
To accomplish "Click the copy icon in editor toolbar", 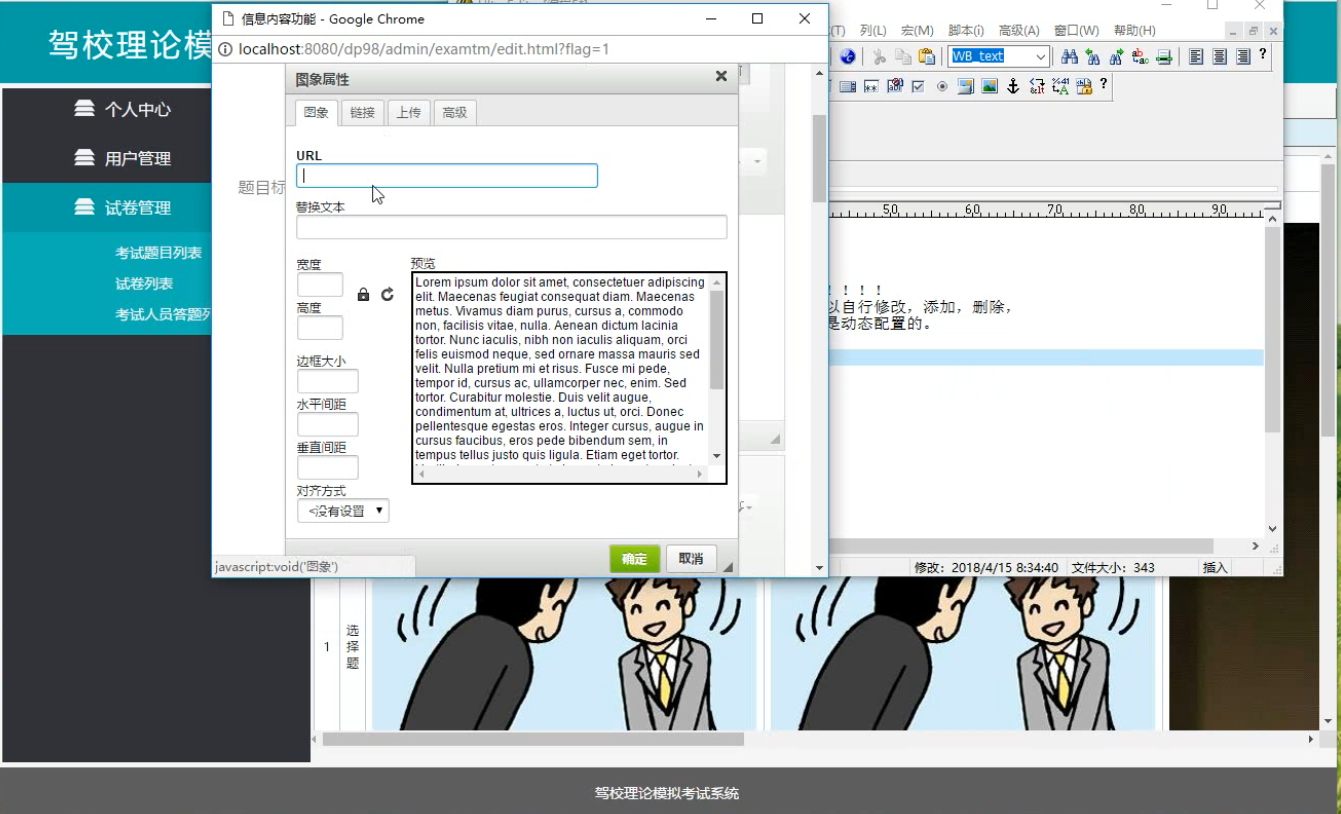I will tap(904, 57).
